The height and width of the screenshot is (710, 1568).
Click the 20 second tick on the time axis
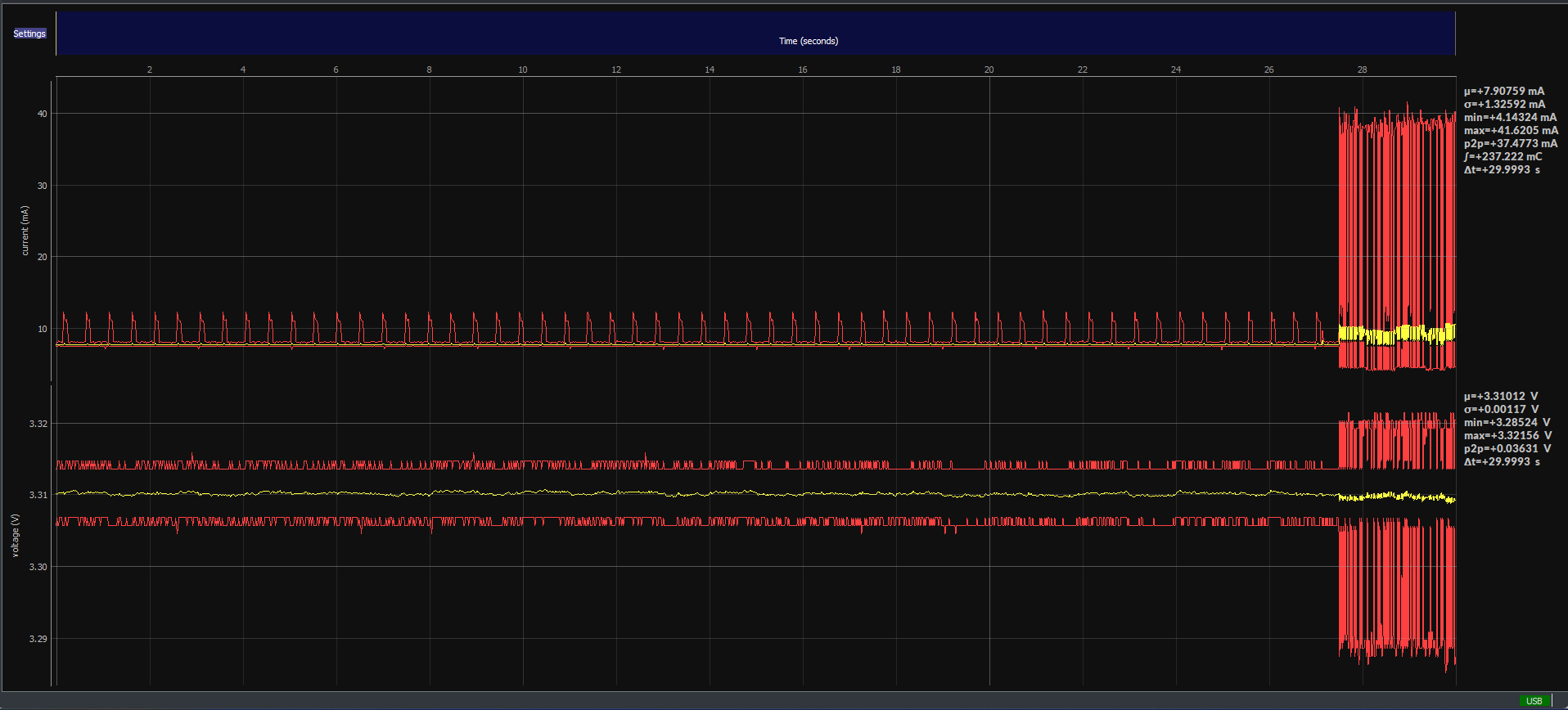[989, 70]
